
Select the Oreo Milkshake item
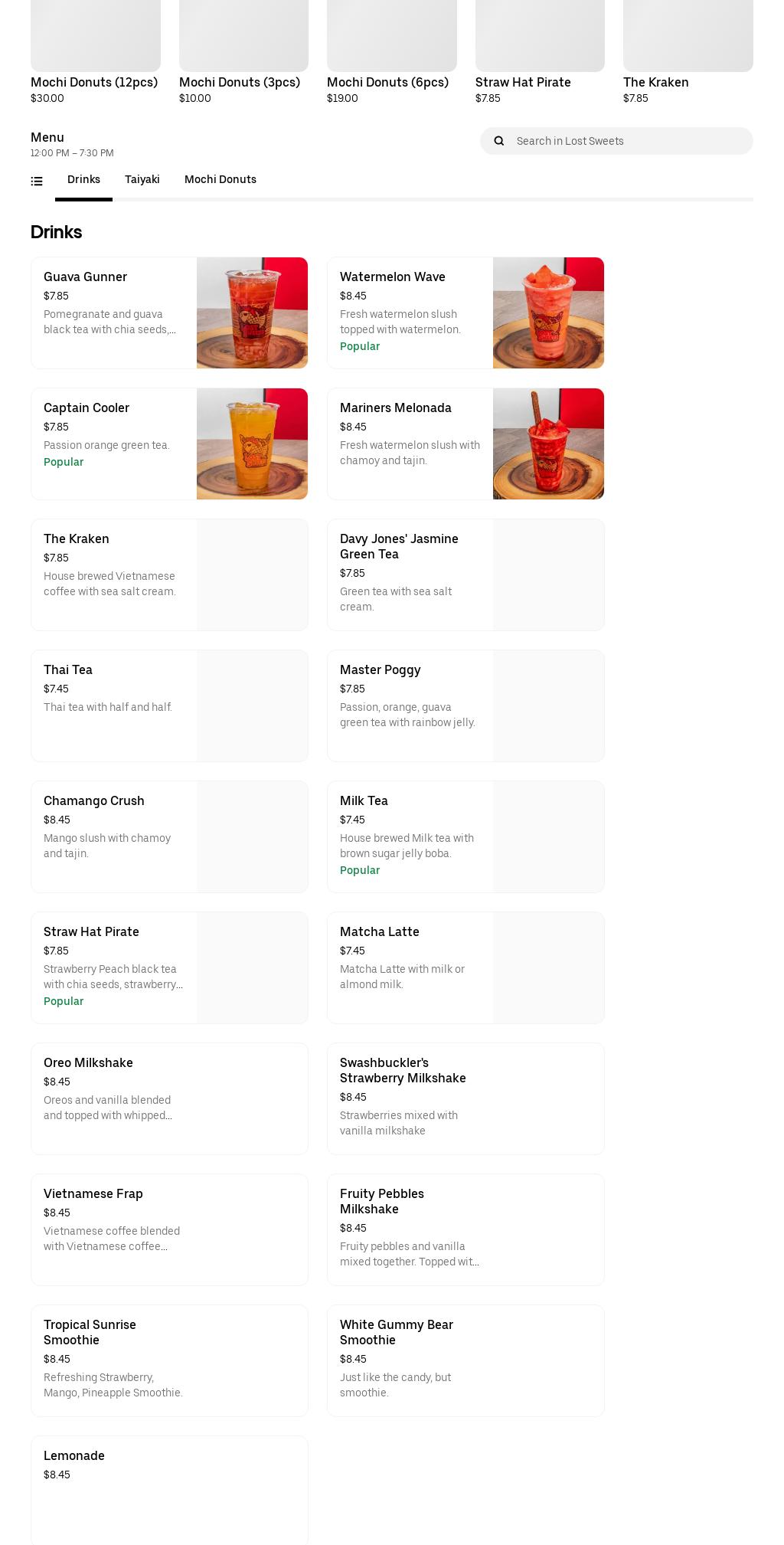[169, 1098]
